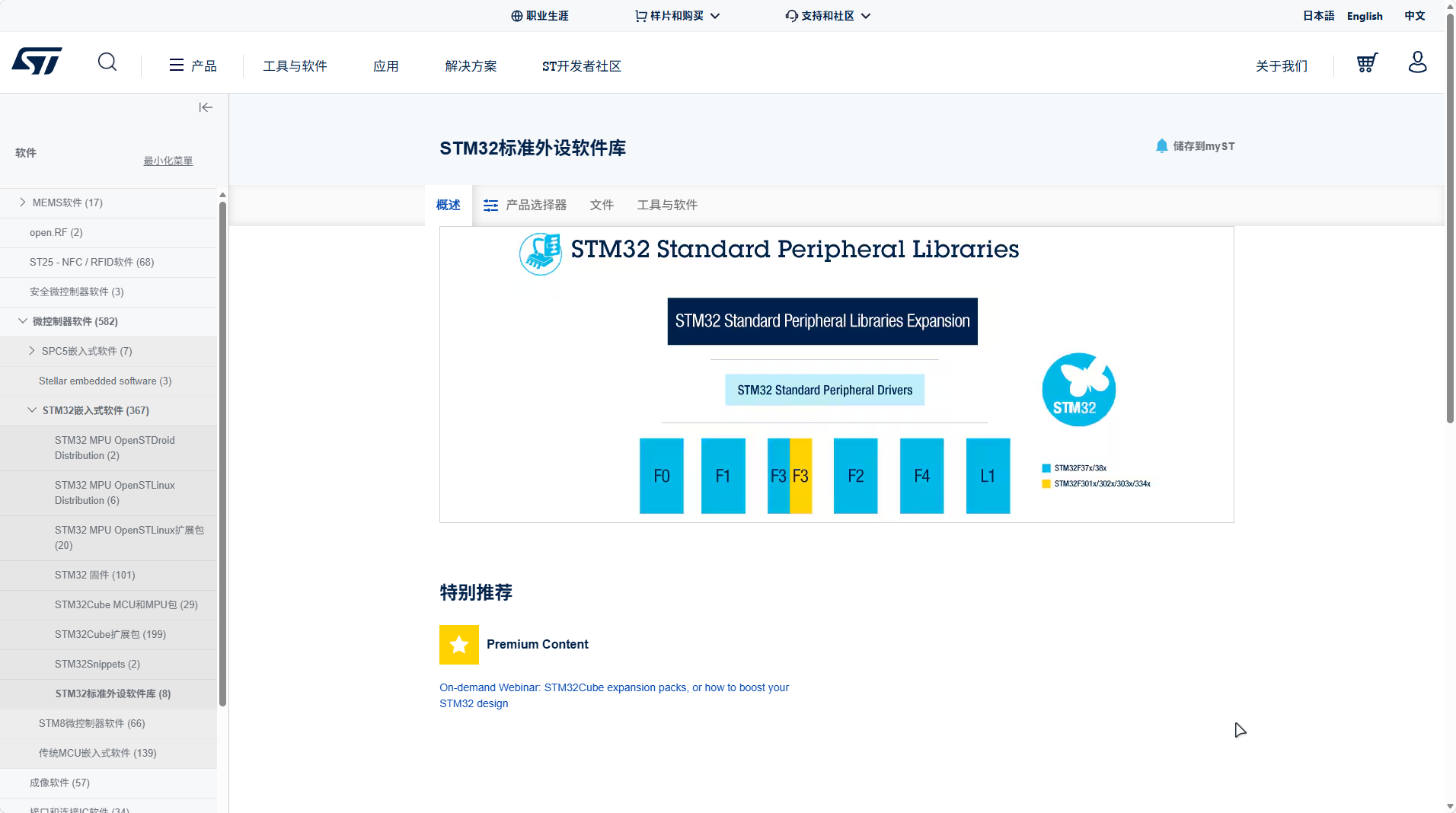The height and width of the screenshot is (813, 1456).
Task: Open the 关于我们 link
Action: coord(1282,66)
